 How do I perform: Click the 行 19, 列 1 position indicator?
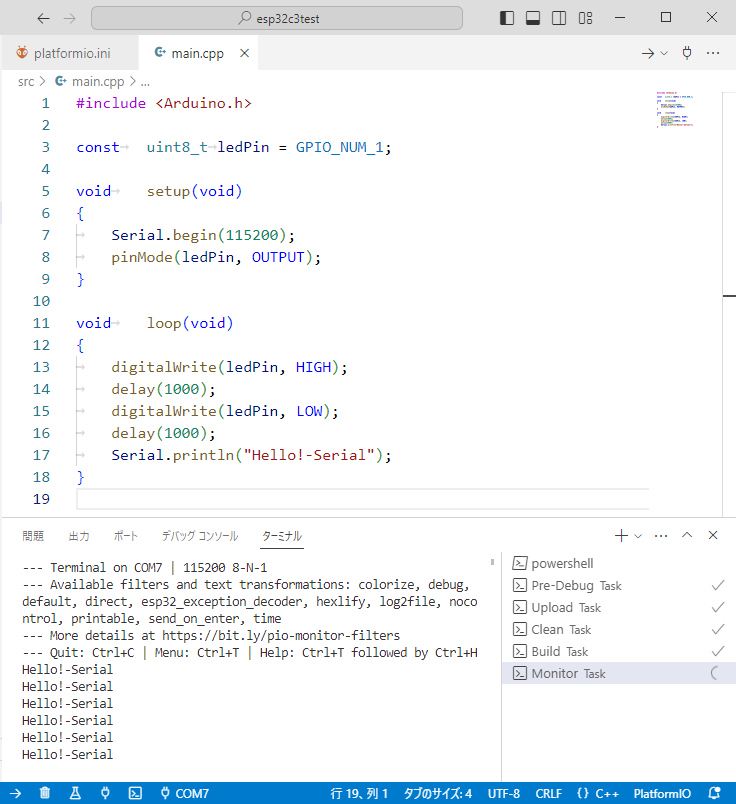pyautogui.click(x=359, y=794)
